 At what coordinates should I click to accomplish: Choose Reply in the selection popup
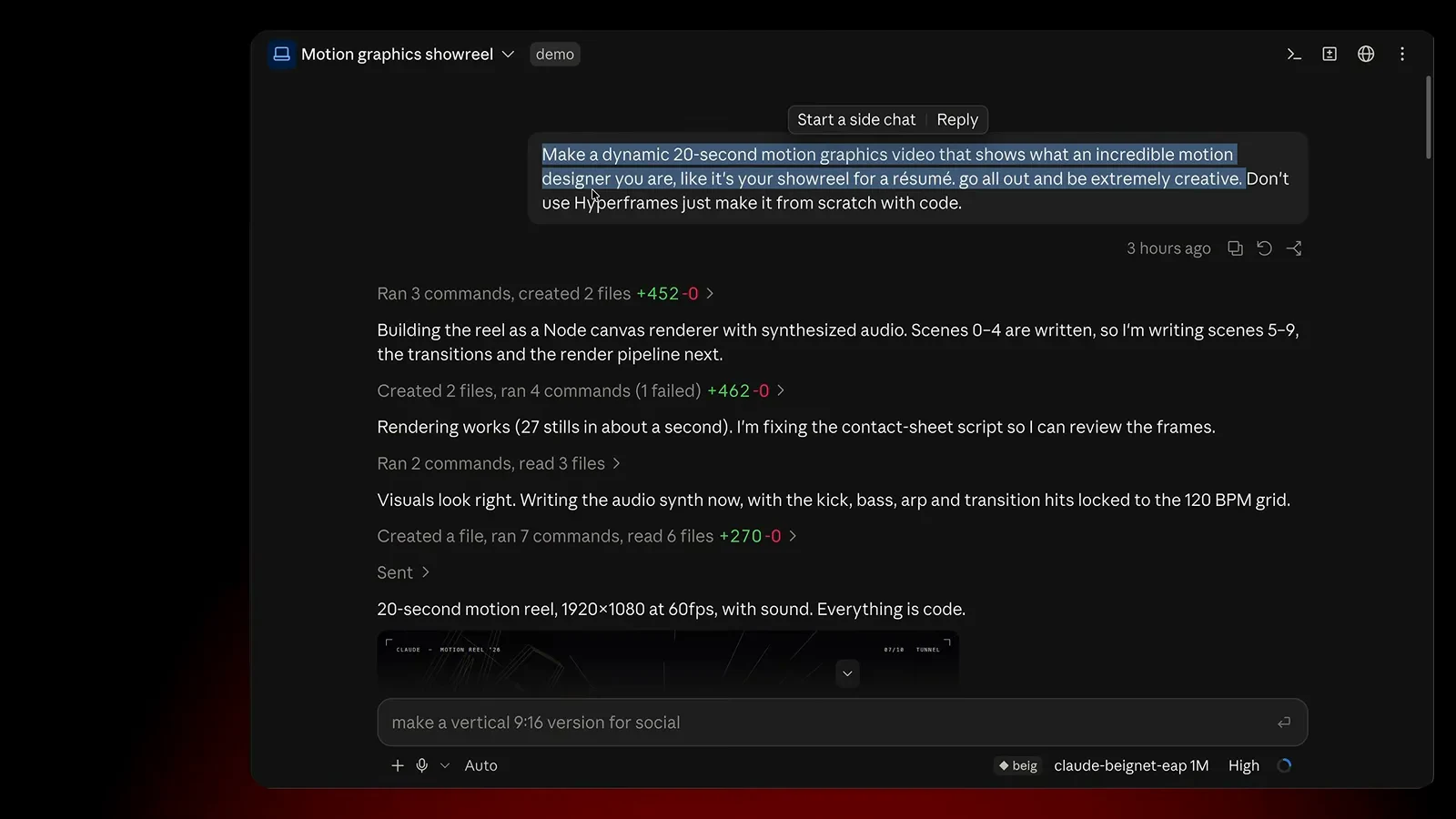coord(957,119)
